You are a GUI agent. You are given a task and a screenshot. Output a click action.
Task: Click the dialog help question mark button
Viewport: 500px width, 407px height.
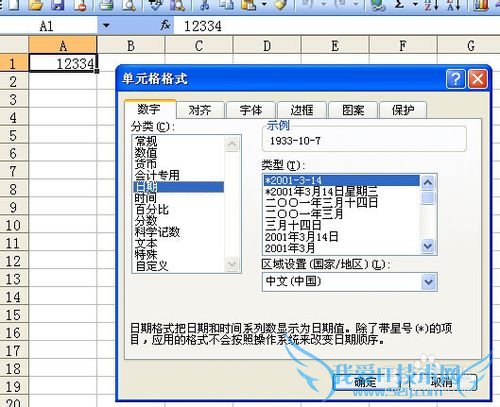tap(455, 79)
